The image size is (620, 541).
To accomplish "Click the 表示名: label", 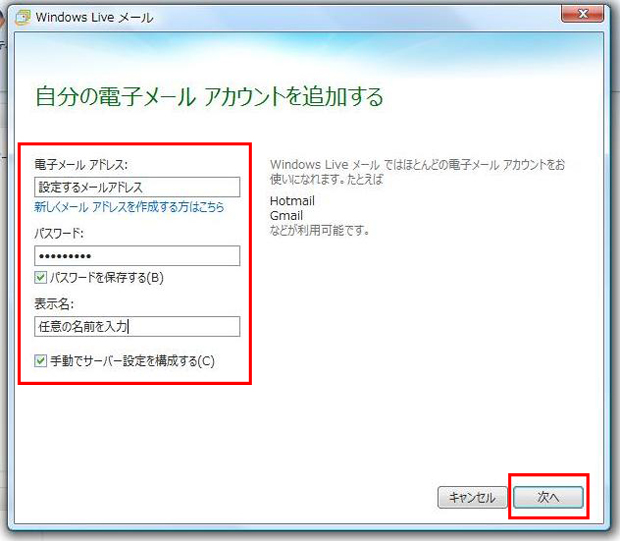I will pos(54,304).
